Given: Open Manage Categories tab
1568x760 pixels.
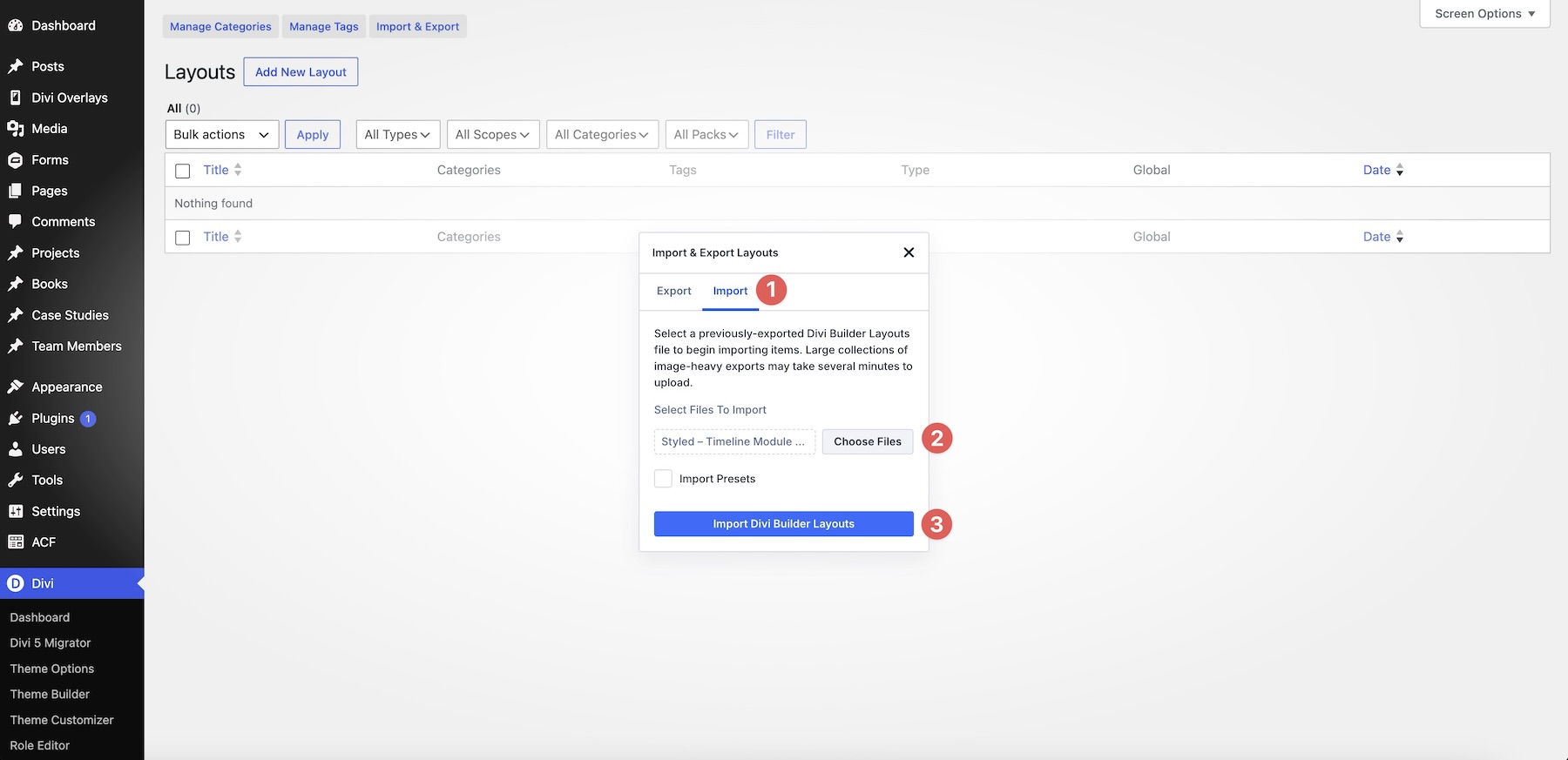Looking at the screenshot, I should pyautogui.click(x=220, y=26).
